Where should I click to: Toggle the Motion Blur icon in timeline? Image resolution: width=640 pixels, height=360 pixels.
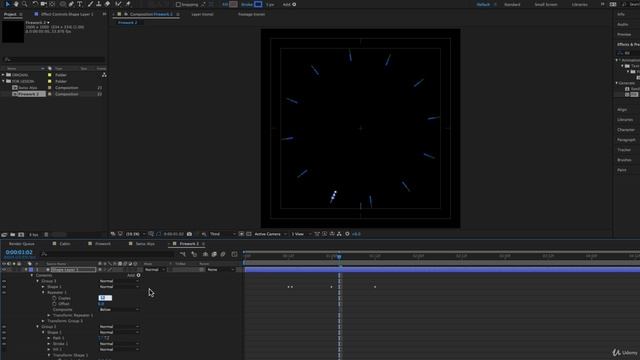click(223, 254)
